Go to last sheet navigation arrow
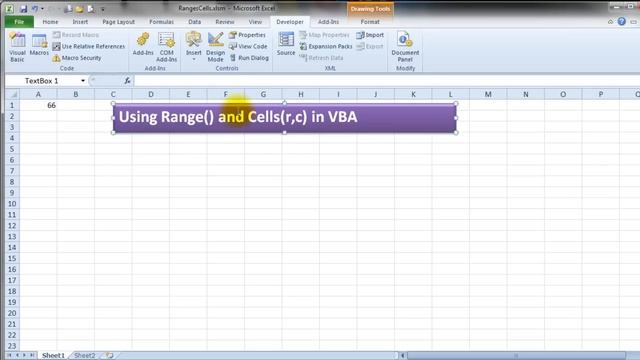Screen dimensions: 640x360 pos(31,356)
